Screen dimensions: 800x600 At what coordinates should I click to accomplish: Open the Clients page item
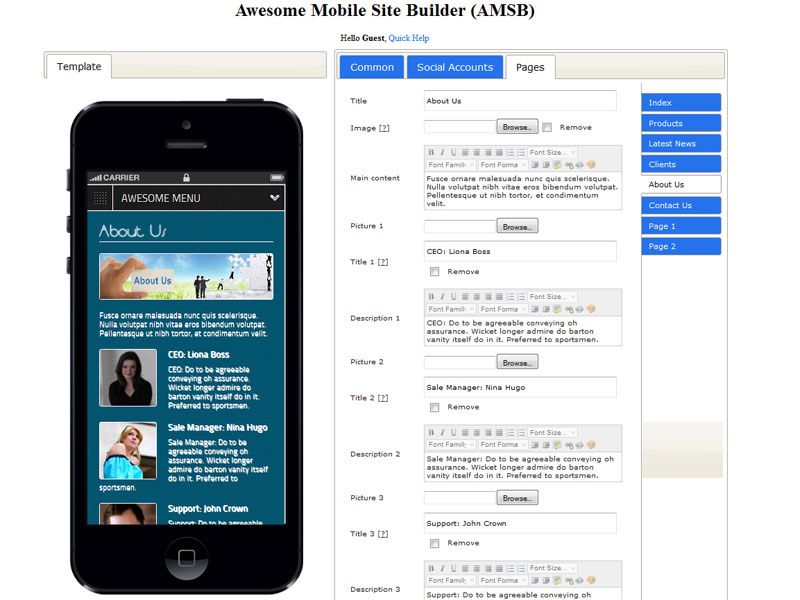point(681,164)
